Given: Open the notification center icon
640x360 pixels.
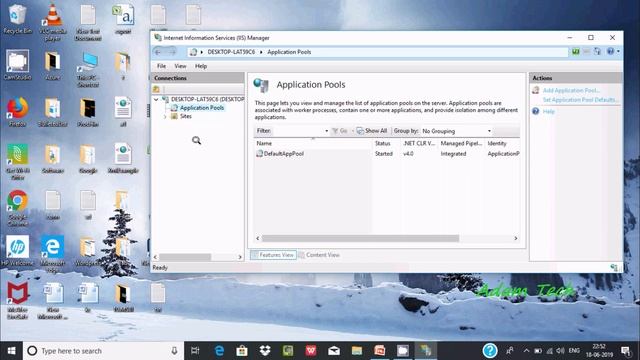Looking at the screenshot, I should (x=626, y=351).
